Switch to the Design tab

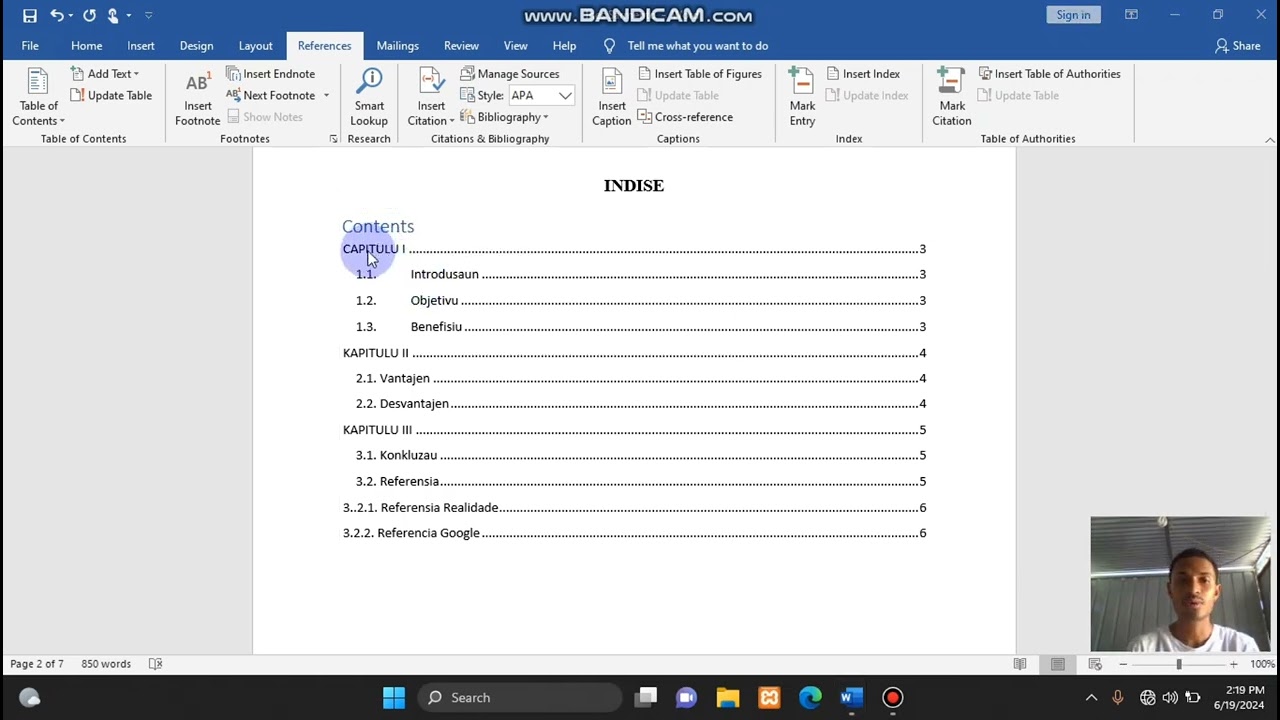196,46
